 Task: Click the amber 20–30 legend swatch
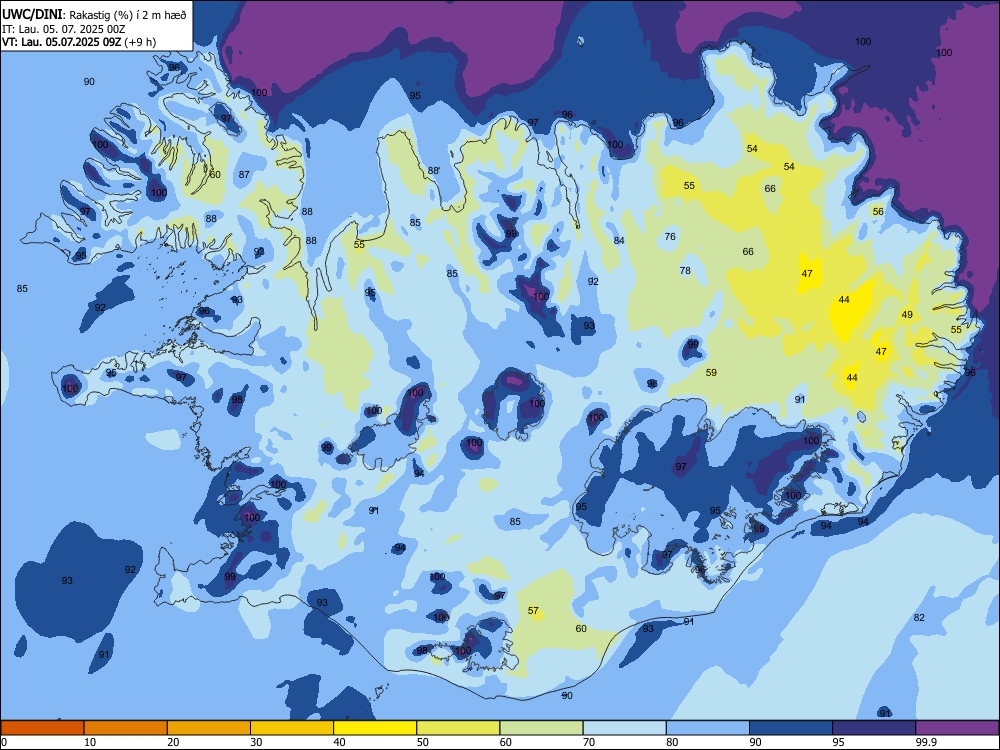click(x=209, y=728)
